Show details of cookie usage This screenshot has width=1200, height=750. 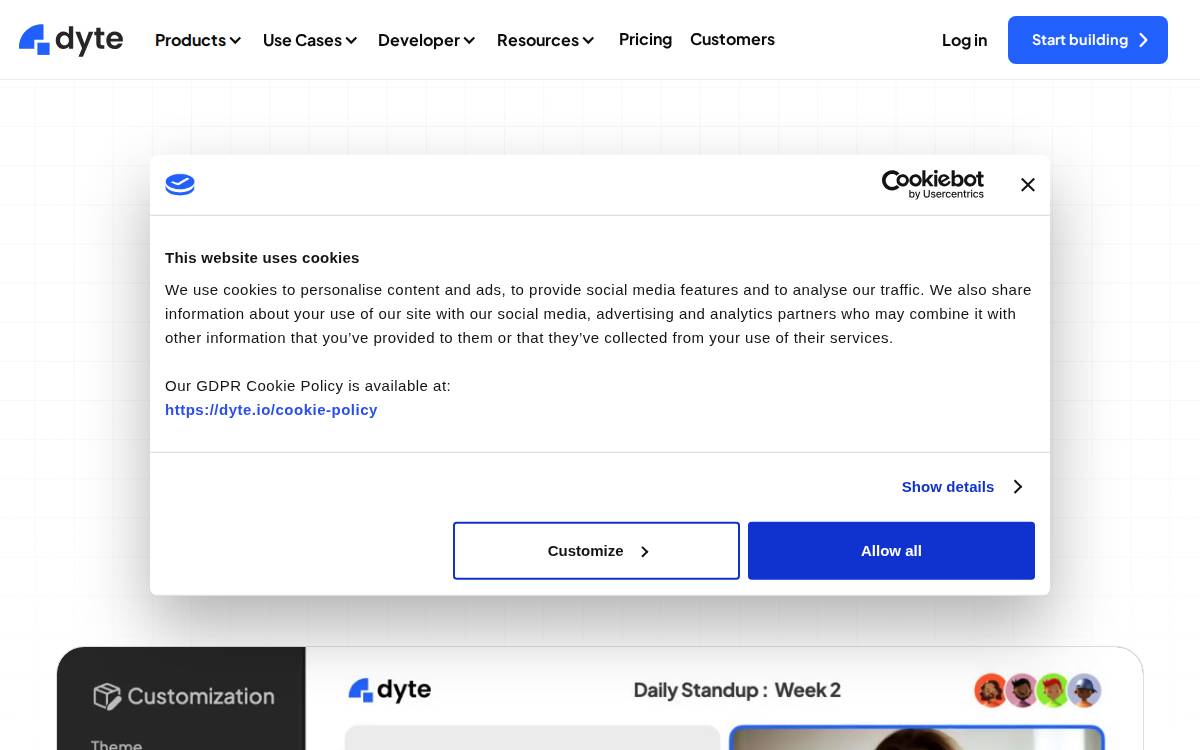tap(962, 487)
